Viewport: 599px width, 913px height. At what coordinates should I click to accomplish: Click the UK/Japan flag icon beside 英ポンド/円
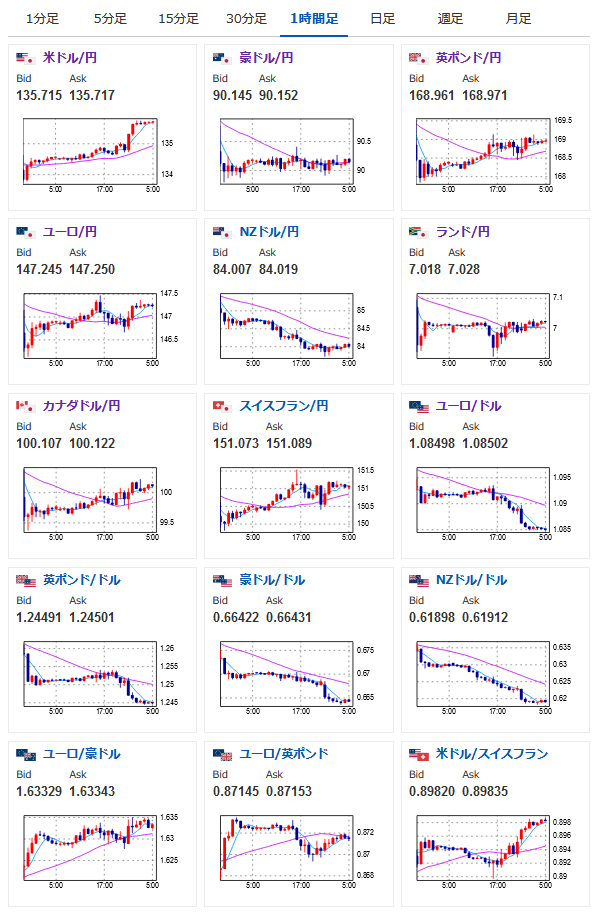point(419,58)
